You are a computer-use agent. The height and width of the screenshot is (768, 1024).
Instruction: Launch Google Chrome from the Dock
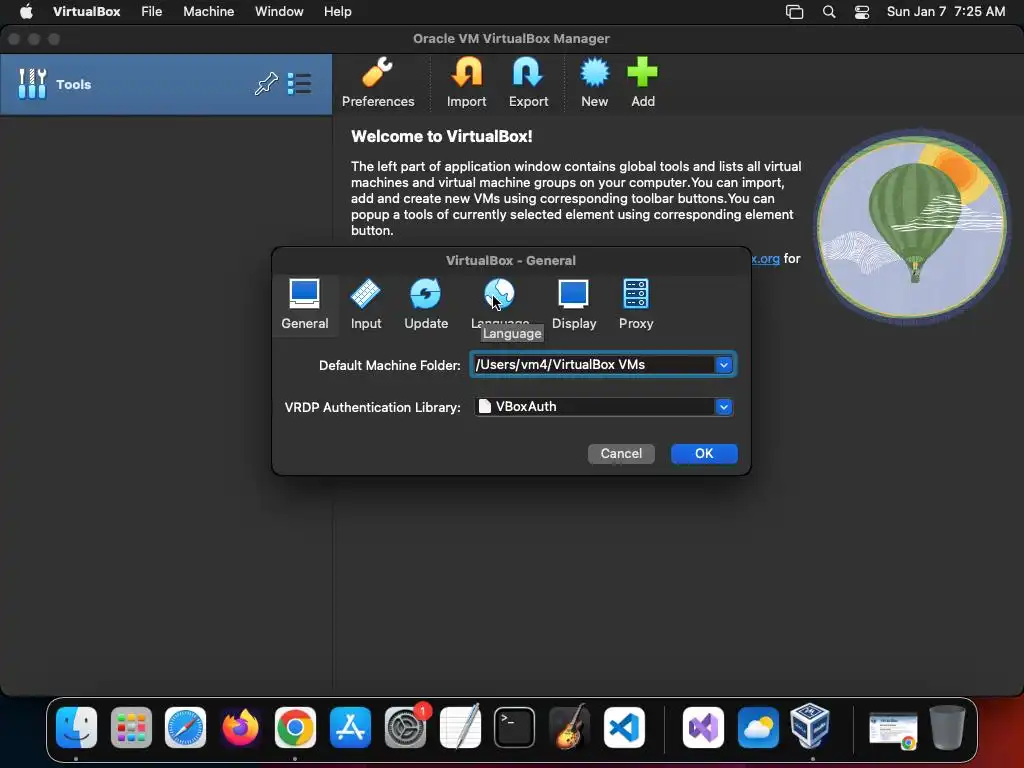pos(295,727)
